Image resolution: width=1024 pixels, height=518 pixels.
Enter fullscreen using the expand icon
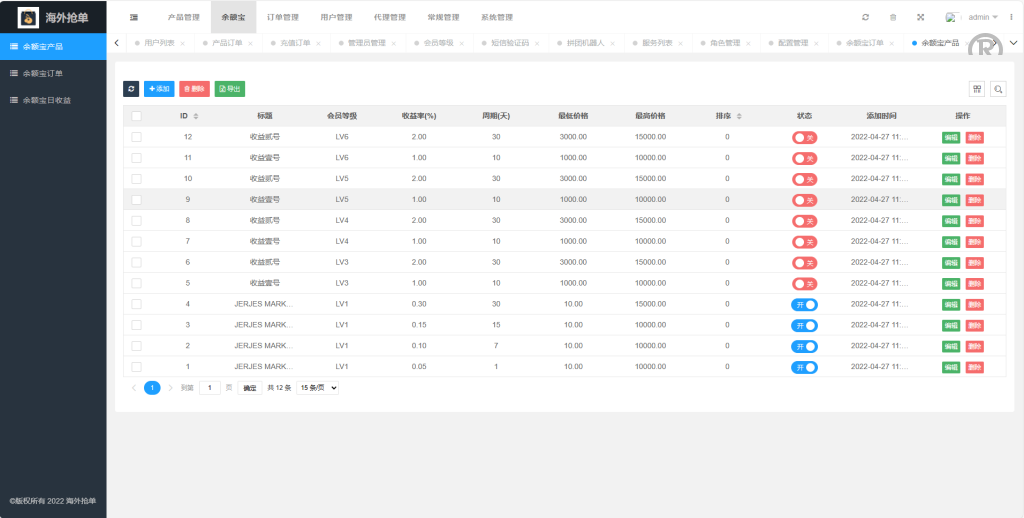click(x=920, y=17)
